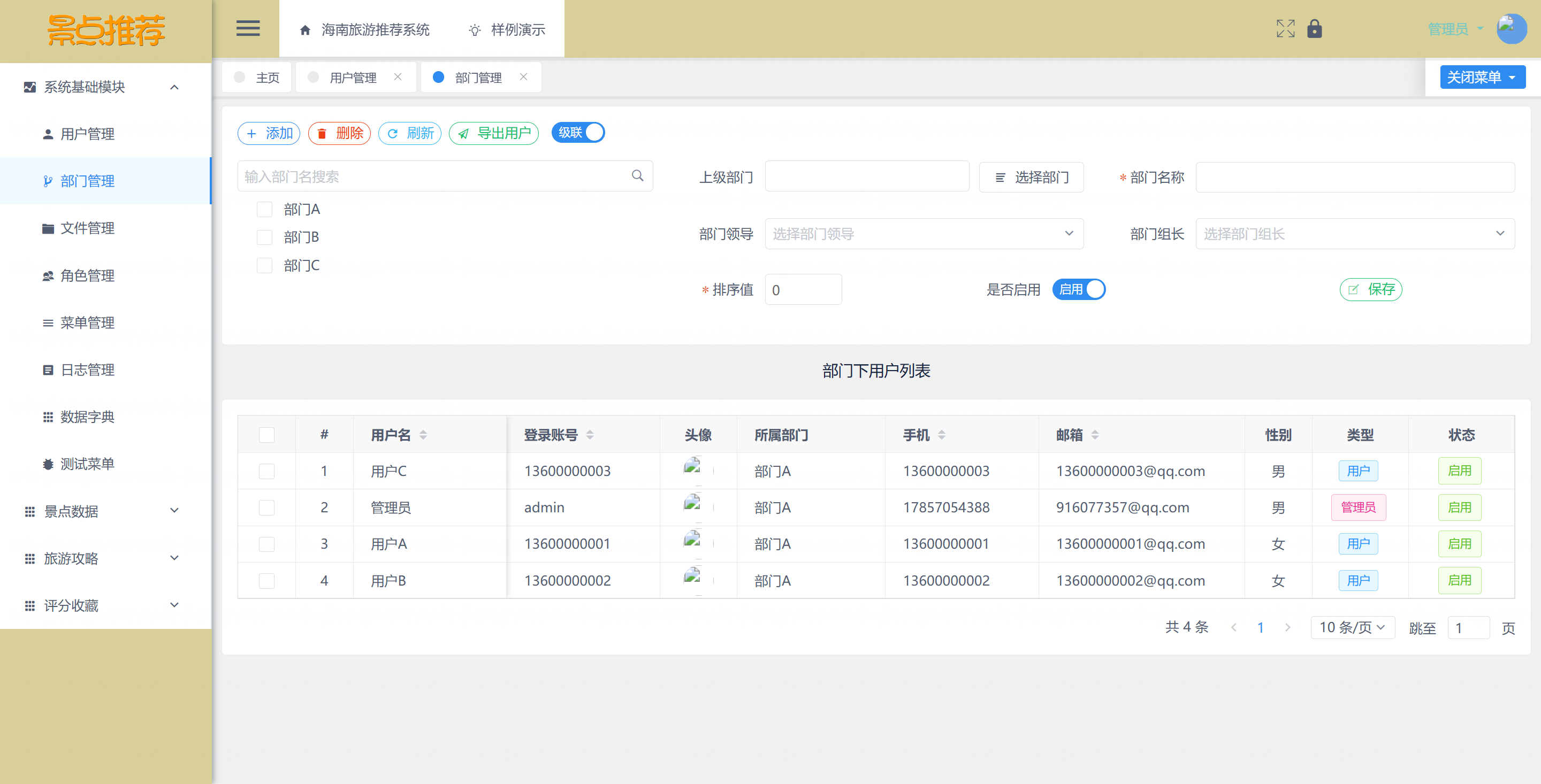Sort the table by 用户名 column
The width and height of the screenshot is (1541, 784).
point(423,435)
